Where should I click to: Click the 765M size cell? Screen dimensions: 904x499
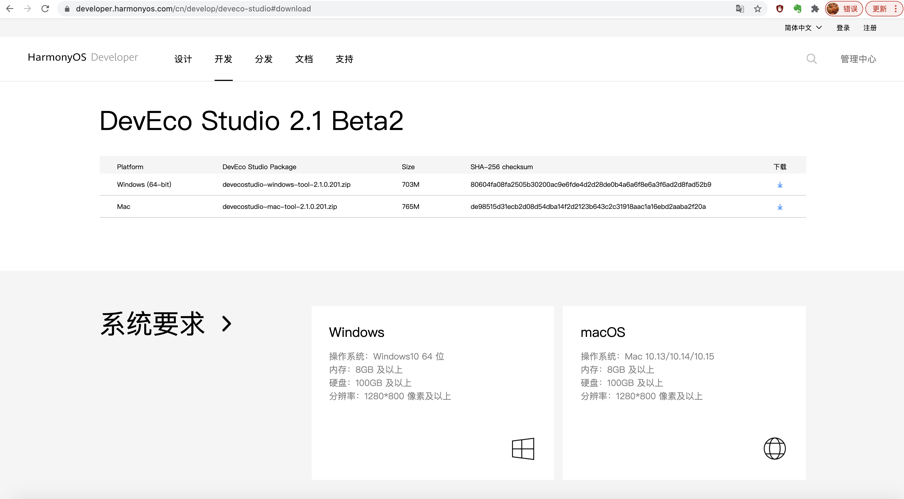click(410, 206)
